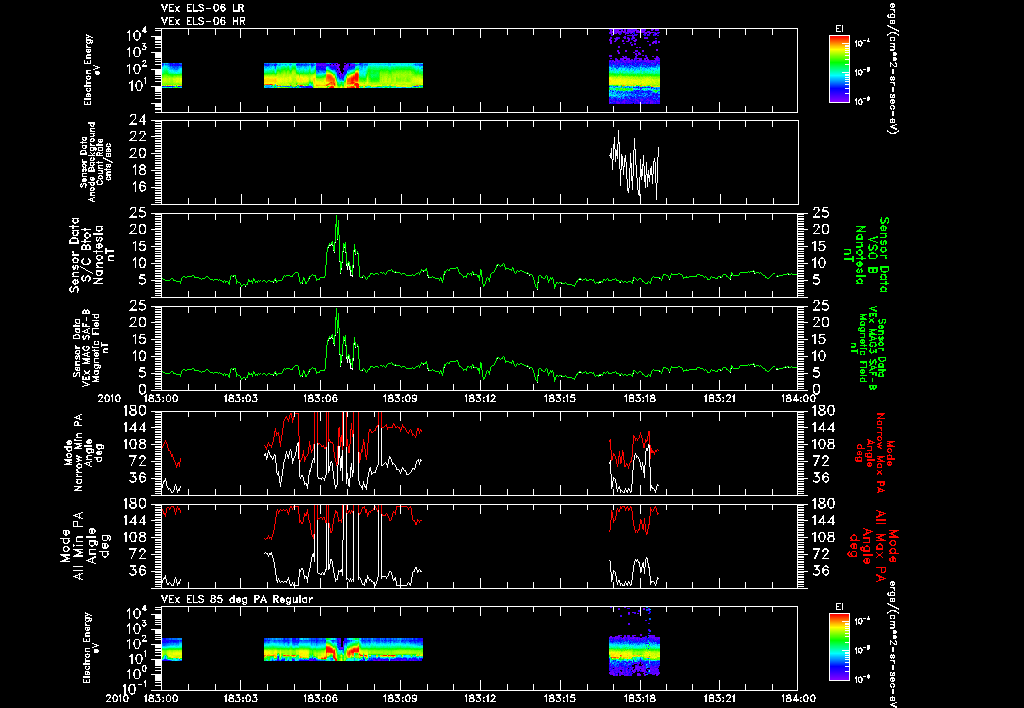The width and height of the screenshot is (1024, 708).
Task: Click the small bottom spectrogram block at 183:00
Action: pos(171,649)
